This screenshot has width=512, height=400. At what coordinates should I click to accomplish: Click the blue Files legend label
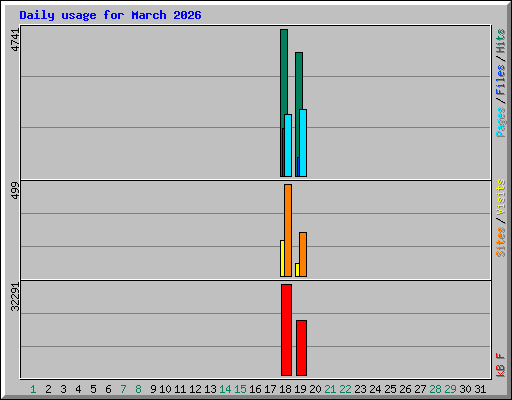tap(500, 80)
